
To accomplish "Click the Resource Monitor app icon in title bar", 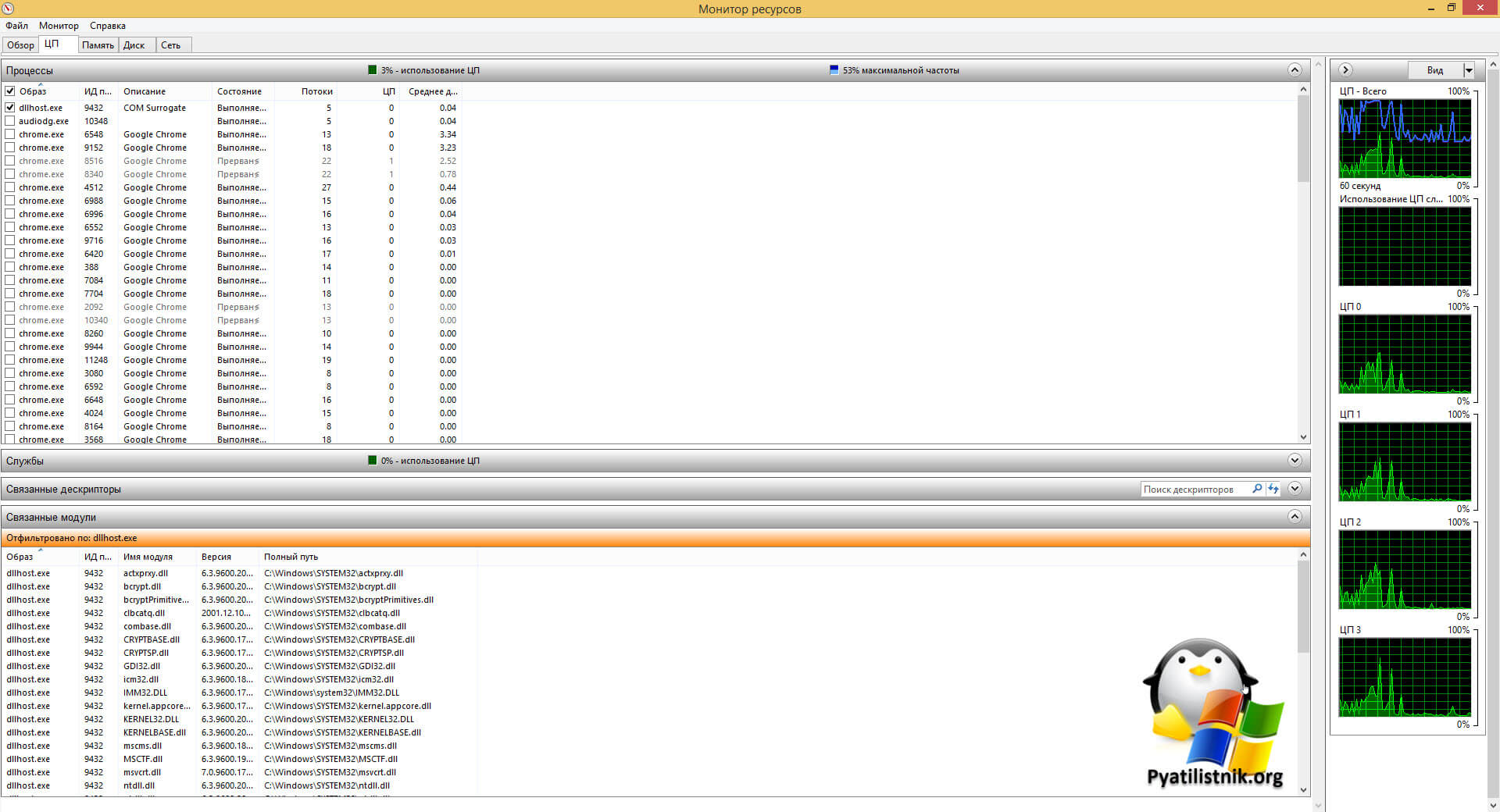I will click(9, 9).
